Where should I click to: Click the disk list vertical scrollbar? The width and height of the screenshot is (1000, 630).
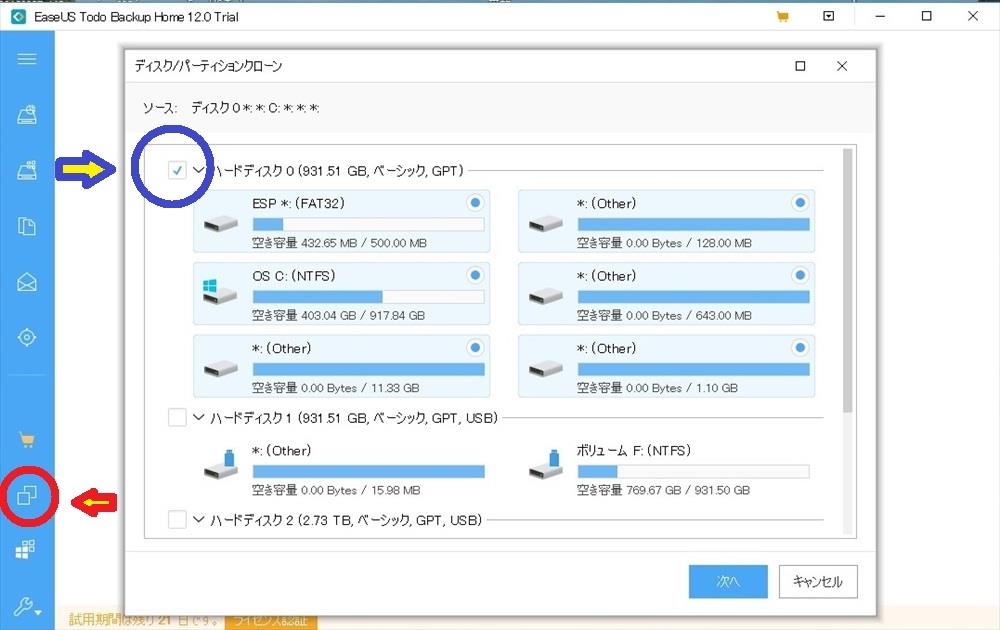(x=848, y=281)
